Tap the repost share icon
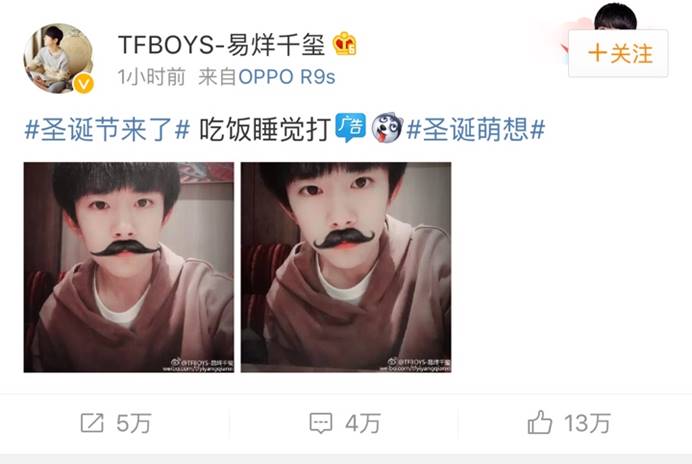This screenshot has height=464, width=692. click(92, 423)
